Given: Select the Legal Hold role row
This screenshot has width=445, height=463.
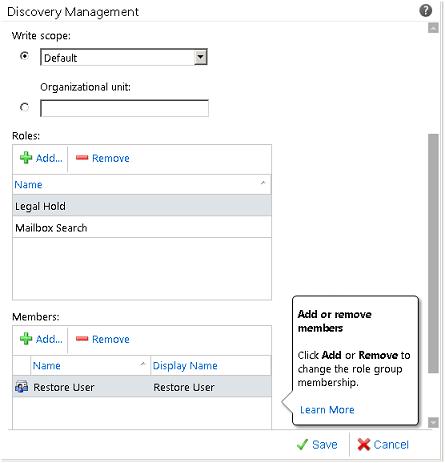Looking at the screenshot, I should [142, 206].
